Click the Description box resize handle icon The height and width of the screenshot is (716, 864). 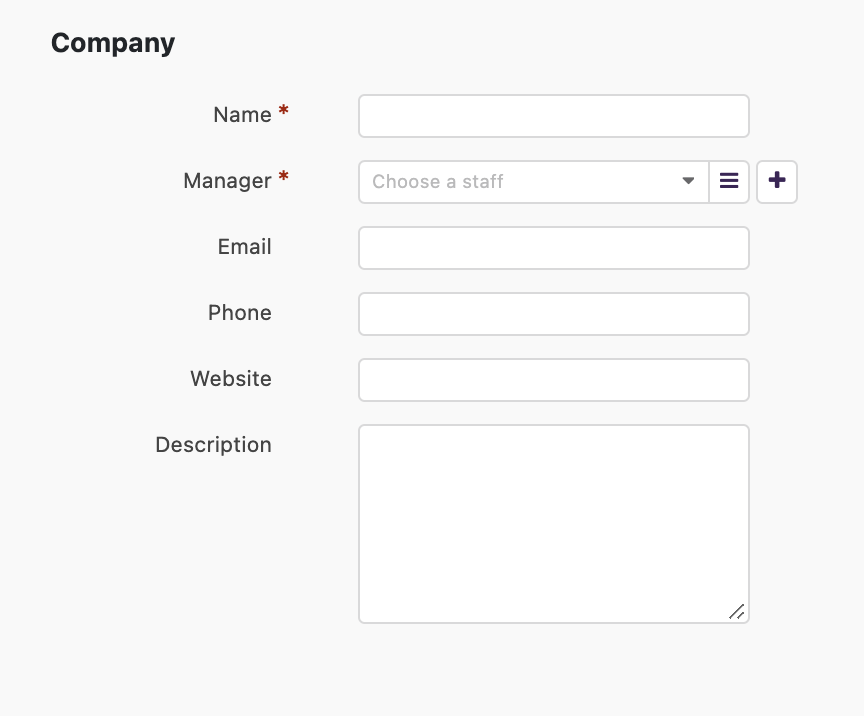click(737, 611)
